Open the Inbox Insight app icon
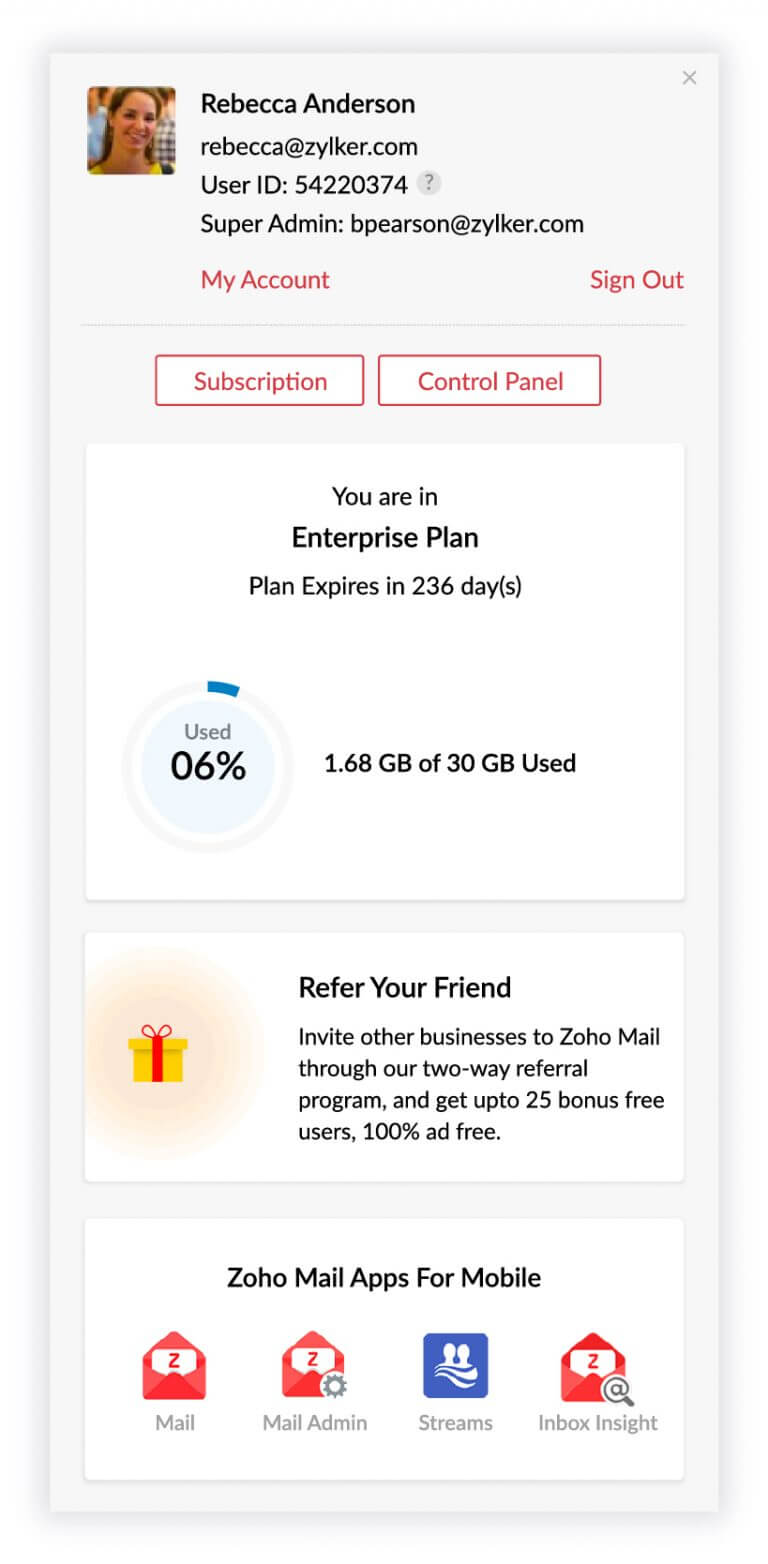The height and width of the screenshot is (1564, 768). 597,1365
